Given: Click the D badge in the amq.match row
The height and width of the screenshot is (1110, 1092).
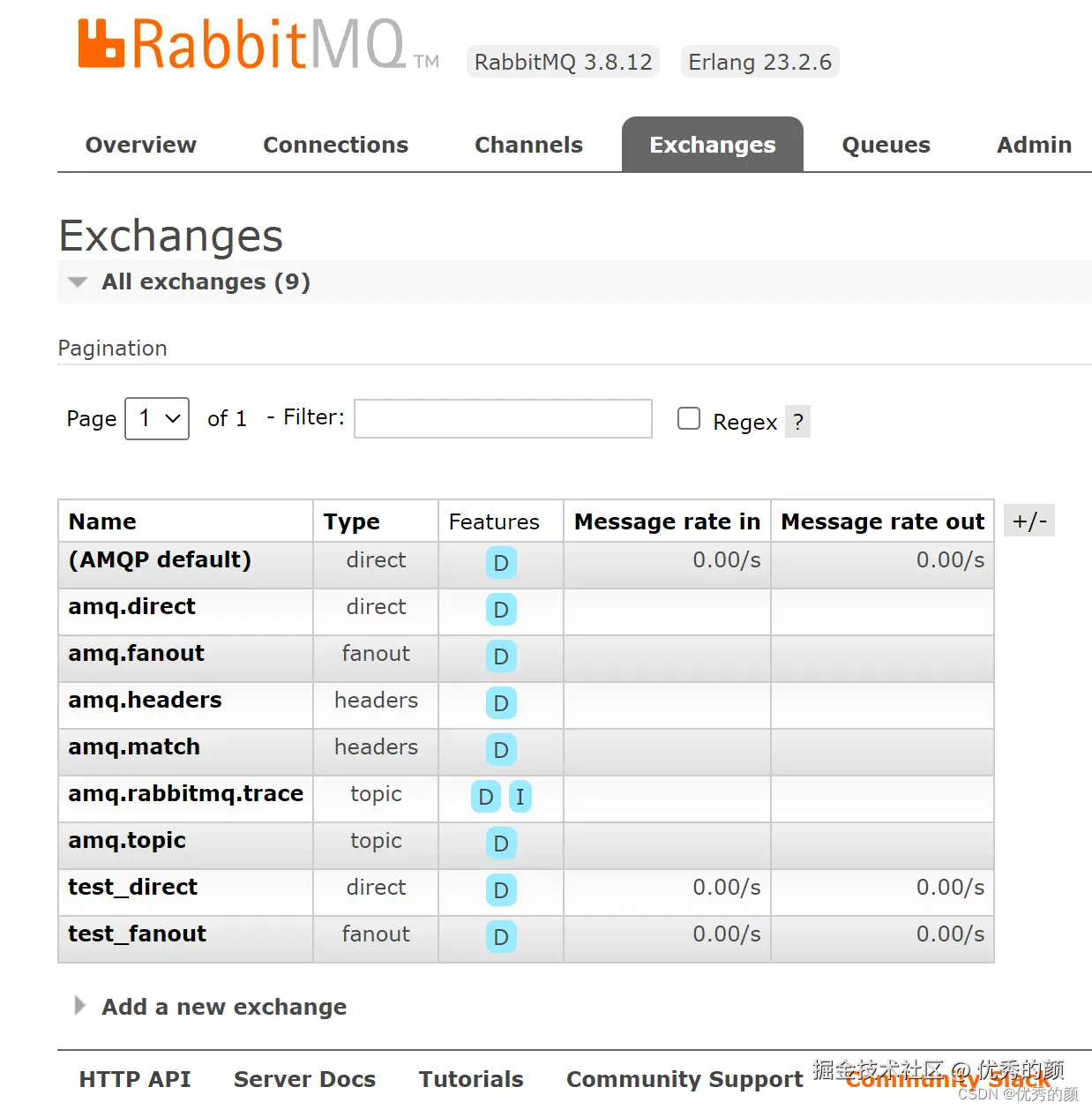Looking at the screenshot, I should point(501,750).
